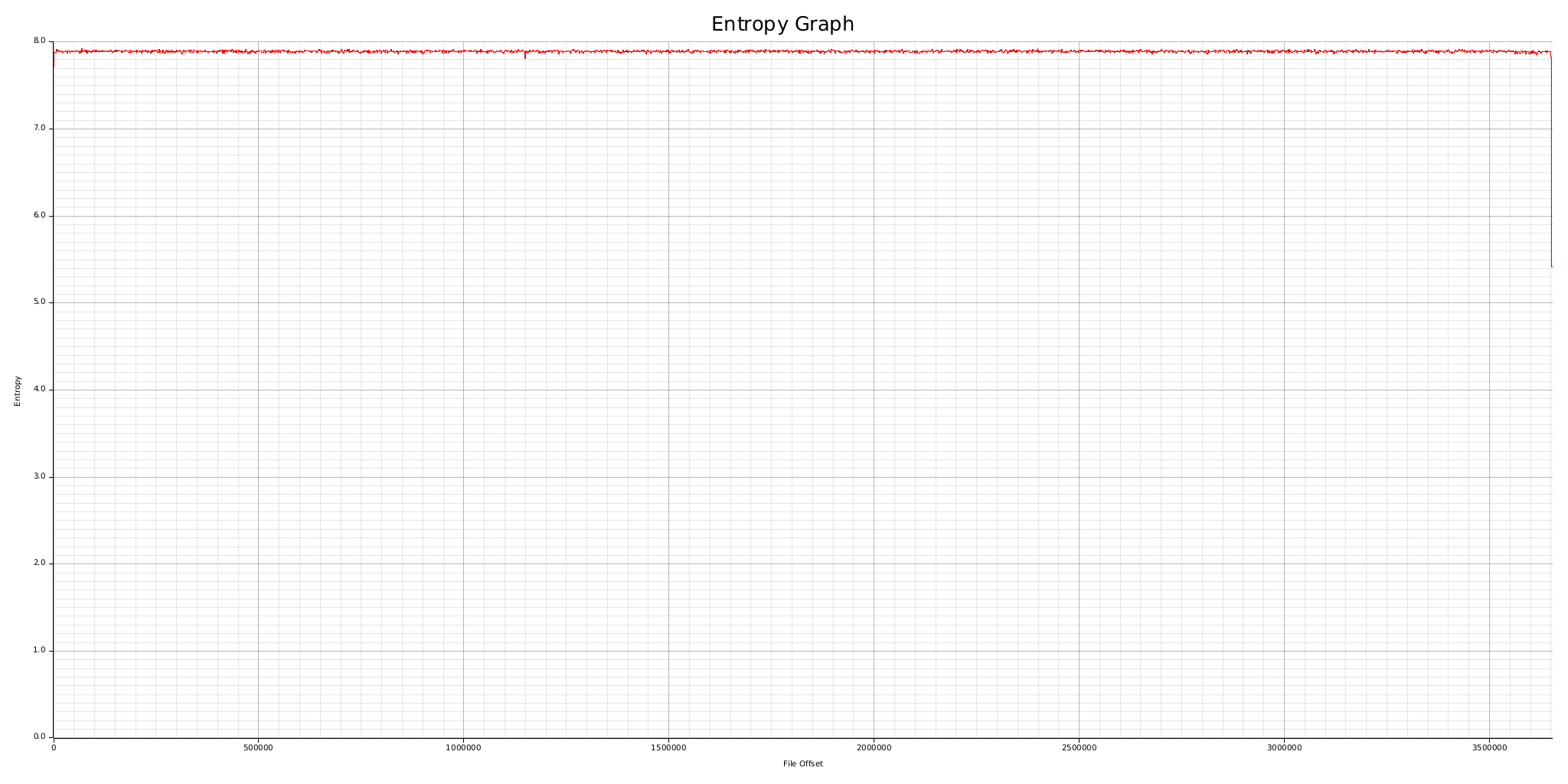The image size is (1568, 784).
Task: Click the 2000000 x-axis tick label
Action: click(874, 746)
